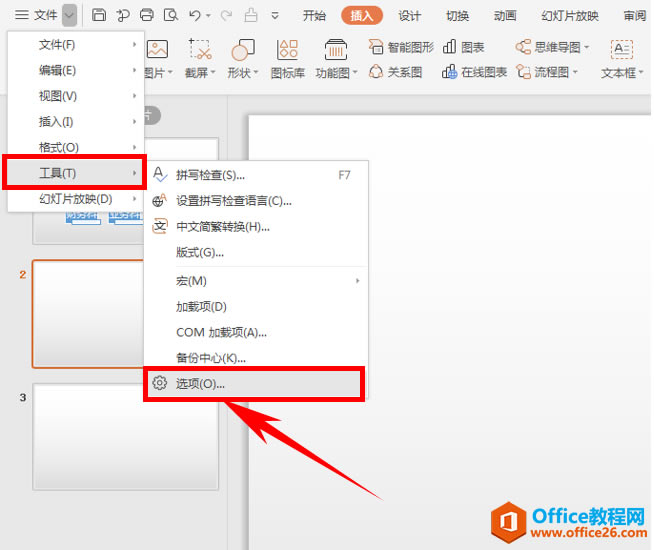Open 加载项(D) add-ins

tap(256, 307)
